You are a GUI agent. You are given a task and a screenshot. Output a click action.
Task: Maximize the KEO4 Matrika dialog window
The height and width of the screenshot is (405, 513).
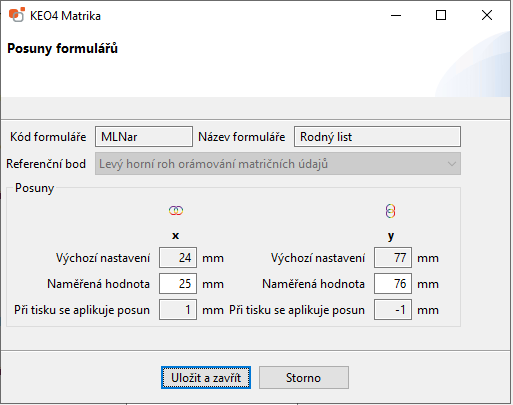pyautogui.click(x=441, y=15)
